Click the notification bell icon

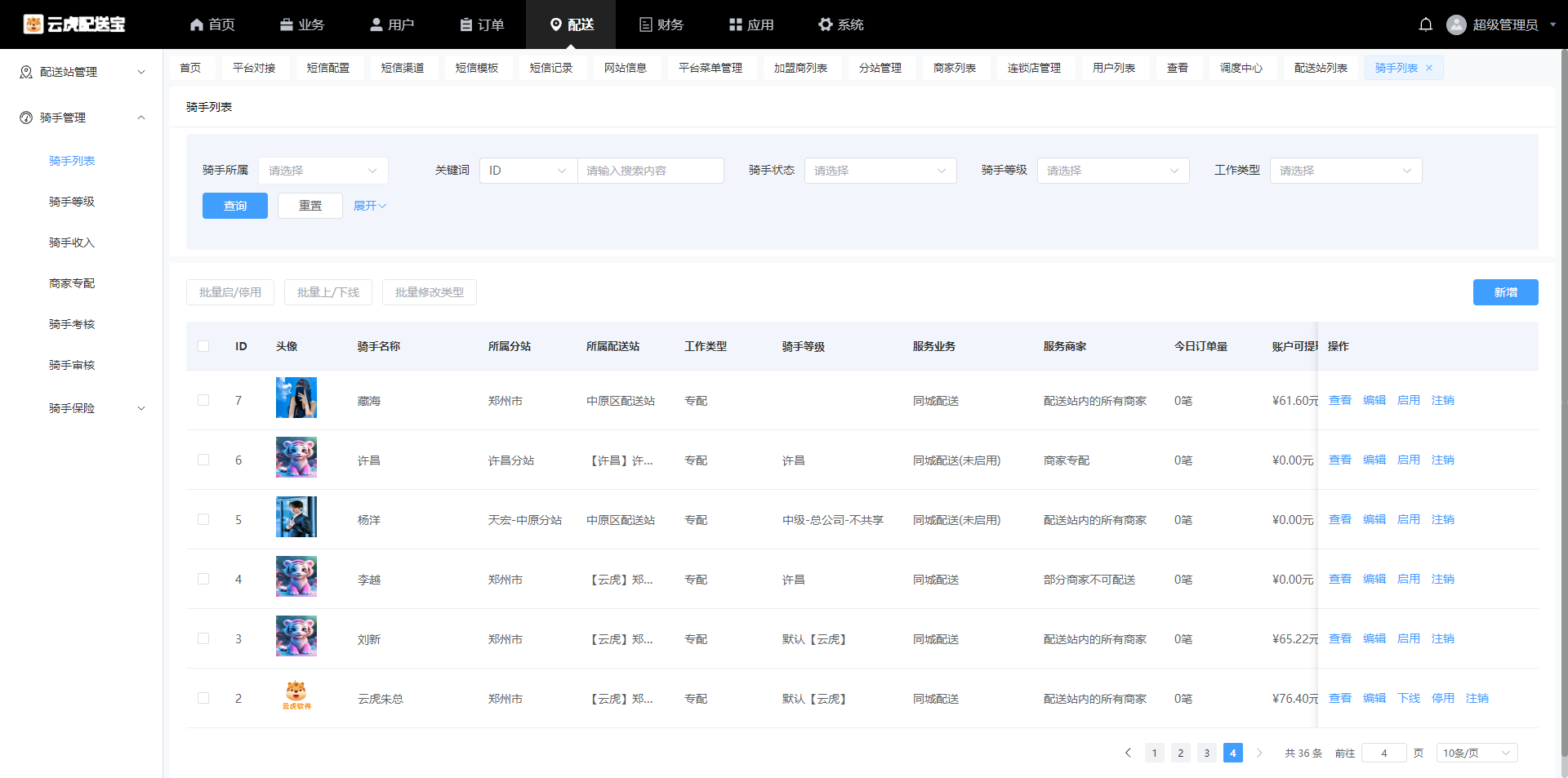pyautogui.click(x=1425, y=24)
